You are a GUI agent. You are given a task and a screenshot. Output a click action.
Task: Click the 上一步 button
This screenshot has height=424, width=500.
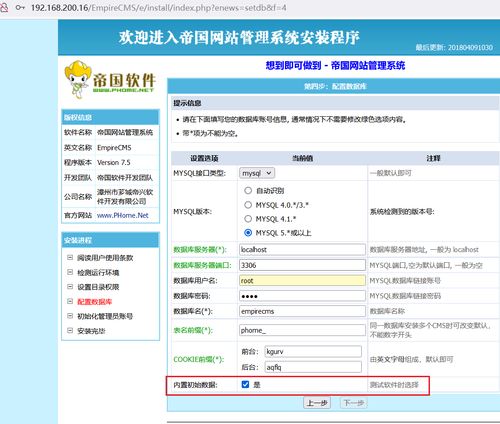[x=317, y=403]
